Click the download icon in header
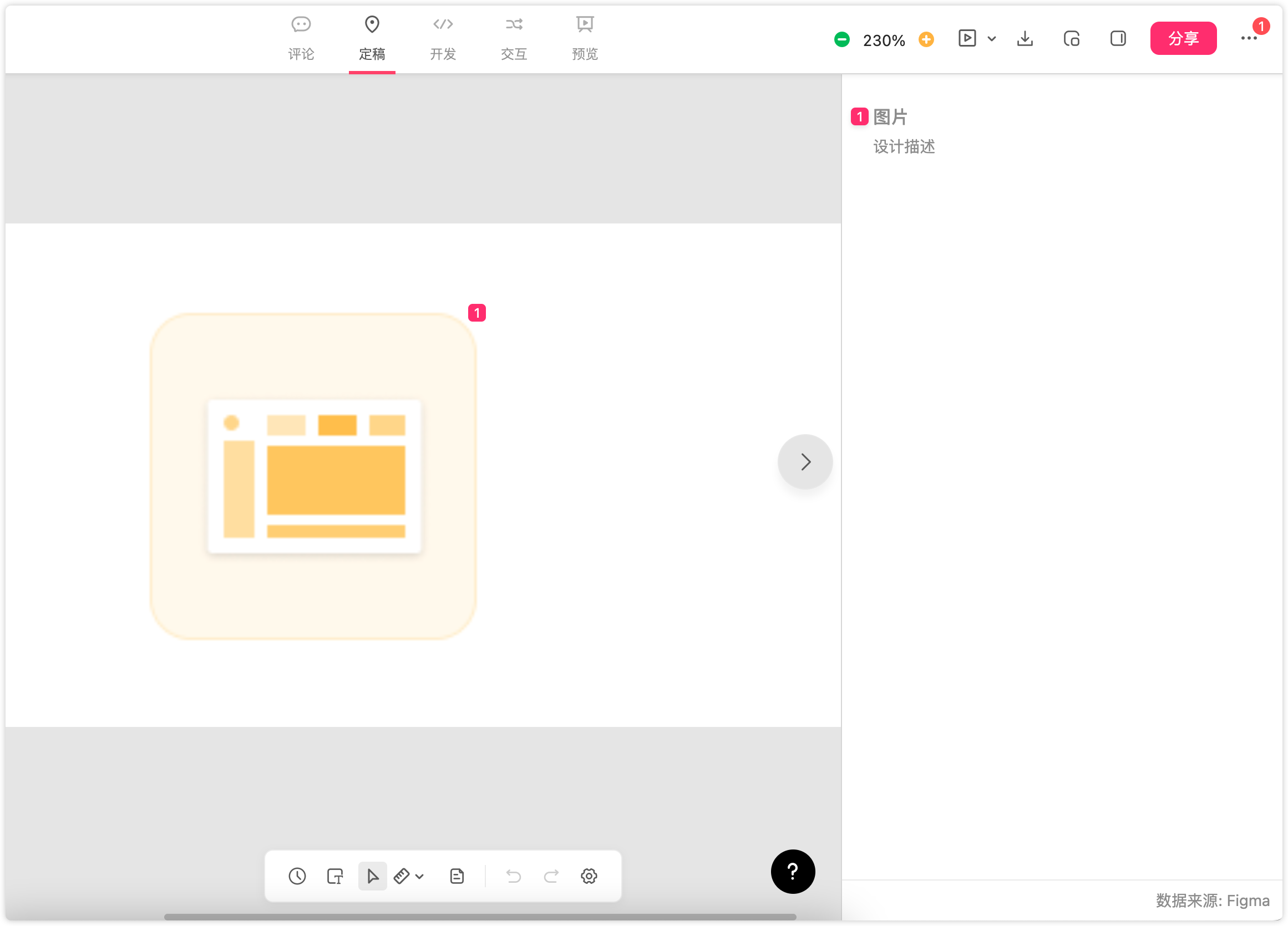 [1025, 39]
